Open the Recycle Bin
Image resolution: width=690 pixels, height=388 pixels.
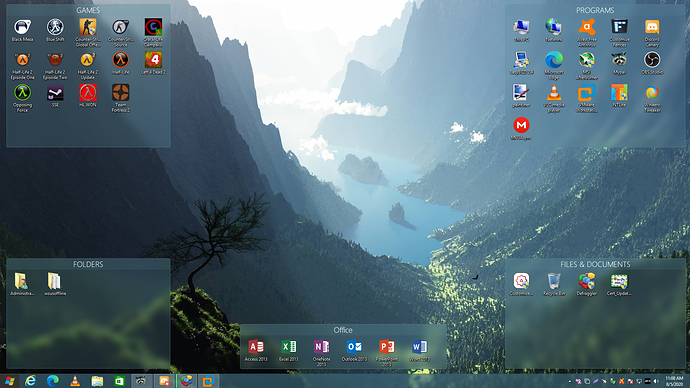pyautogui.click(x=554, y=284)
